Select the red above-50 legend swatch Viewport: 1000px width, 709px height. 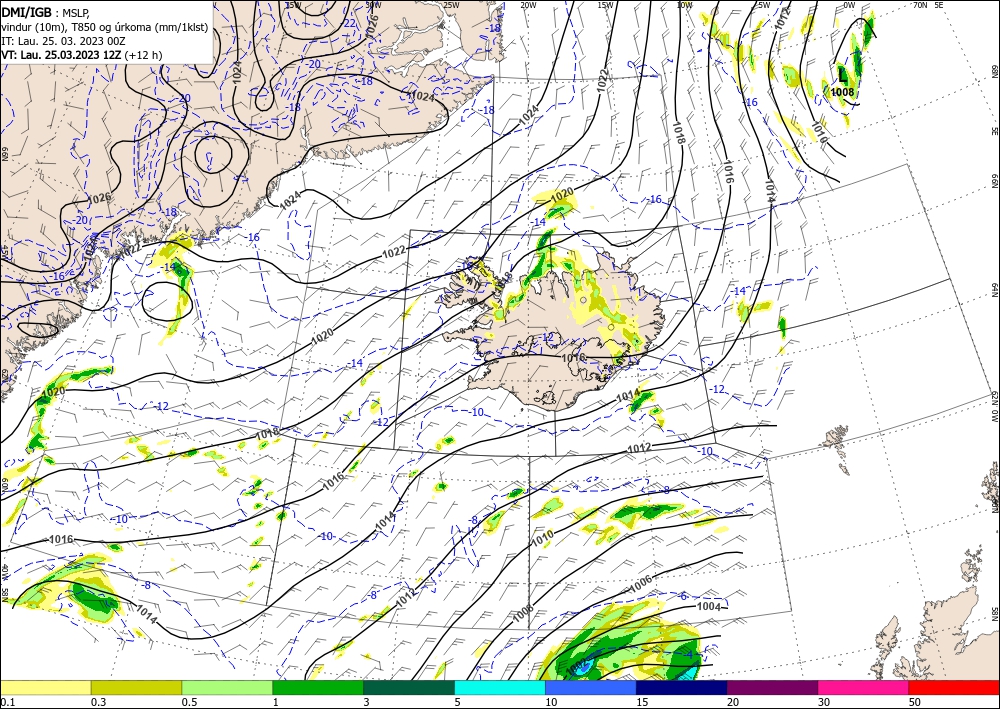(x=954, y=687)
